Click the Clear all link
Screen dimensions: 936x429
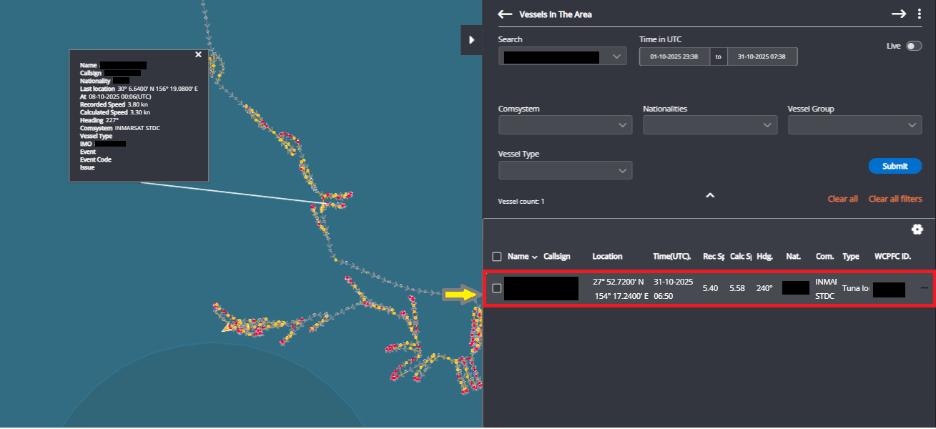click(x=842, y=199)
